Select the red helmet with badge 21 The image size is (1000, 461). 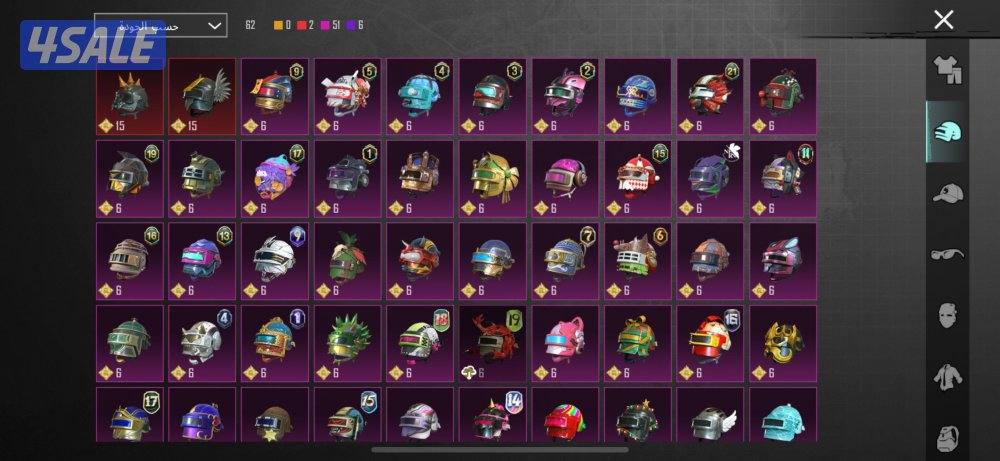(710, 97)
